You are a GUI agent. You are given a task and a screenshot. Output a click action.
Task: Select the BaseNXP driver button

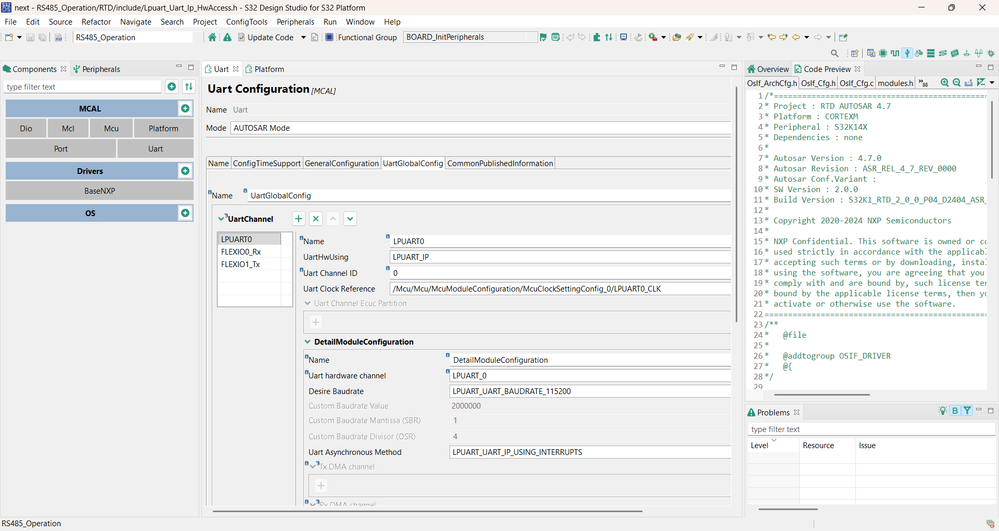pos(99,191)
